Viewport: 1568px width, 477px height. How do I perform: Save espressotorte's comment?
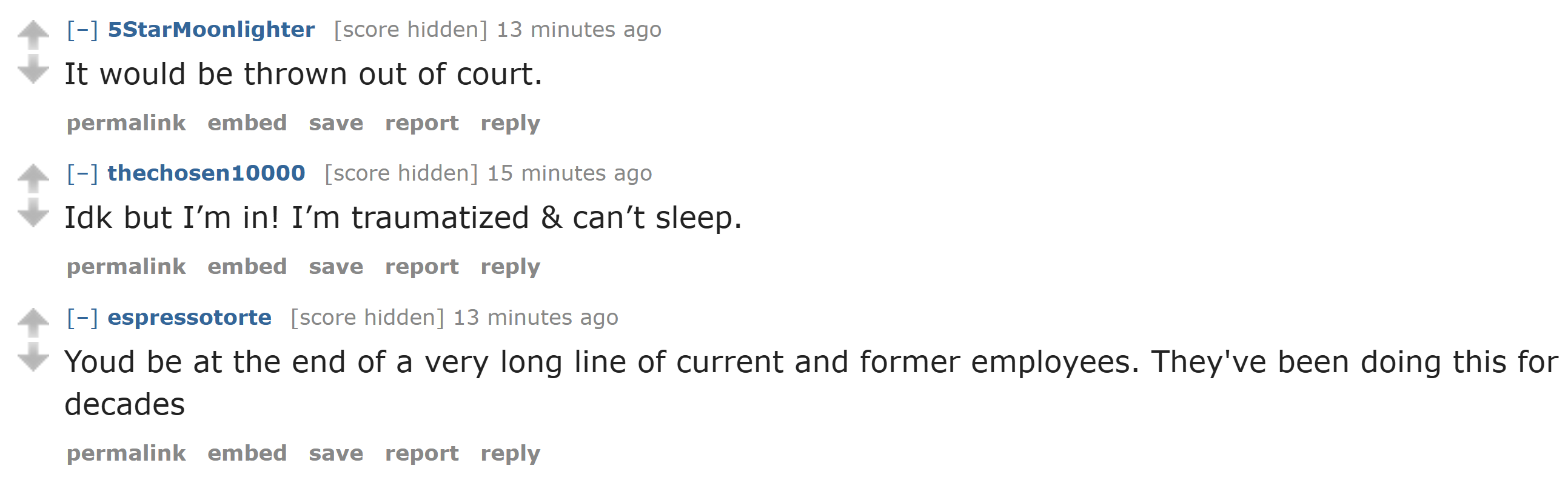pyautogui.click(x=336, y=453)
